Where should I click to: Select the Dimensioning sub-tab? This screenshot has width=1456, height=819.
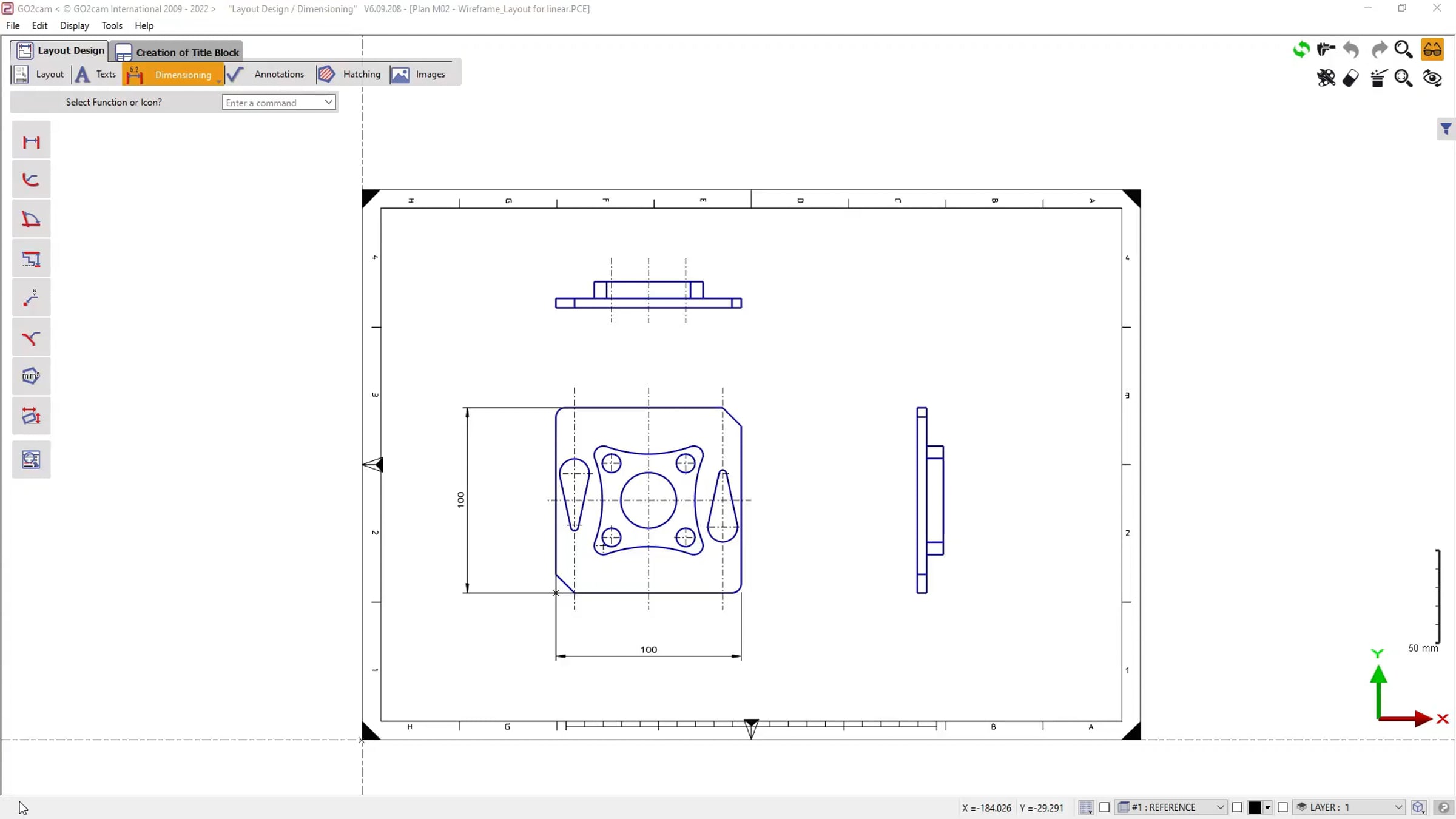pos(173,74)
